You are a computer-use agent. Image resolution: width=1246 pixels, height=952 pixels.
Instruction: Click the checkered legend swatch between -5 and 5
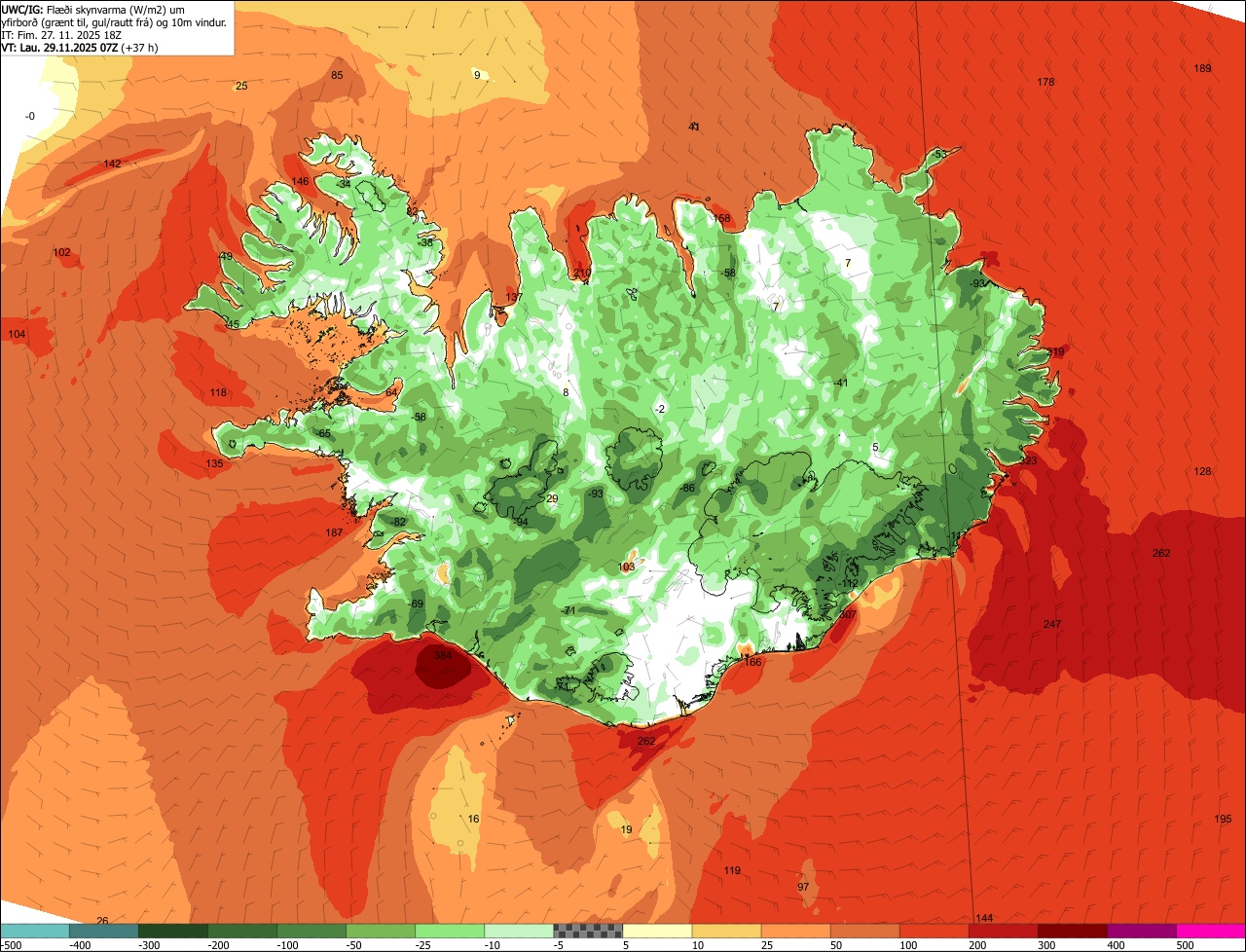click(588, 932)
